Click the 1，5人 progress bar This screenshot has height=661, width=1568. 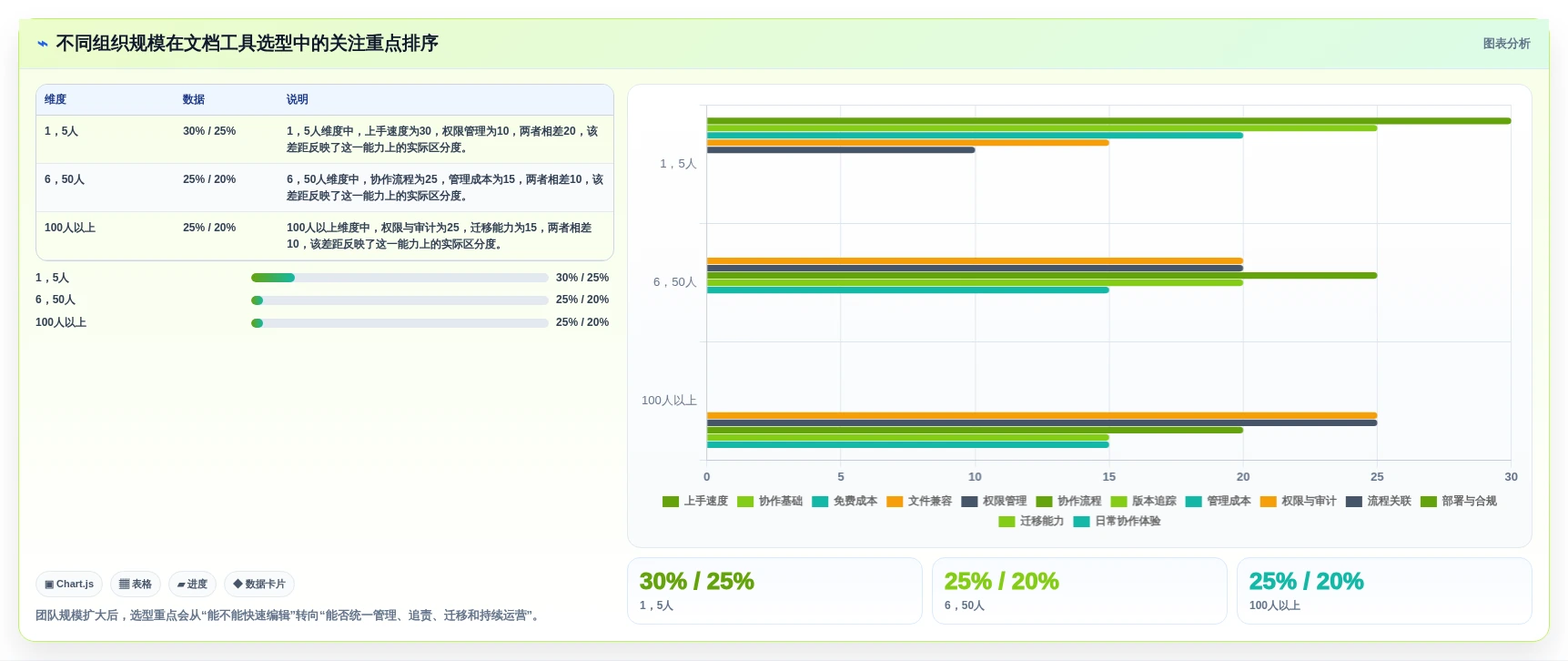point(400,278)
